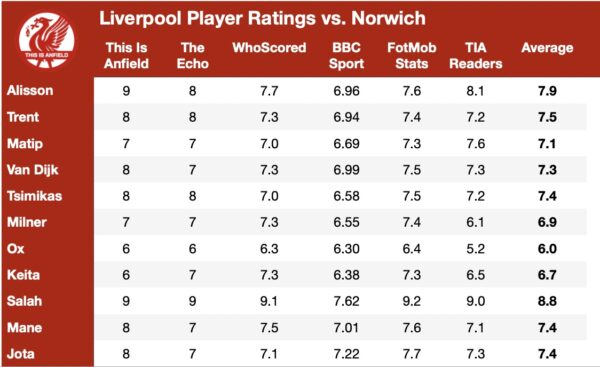Select Jota's BBC Sport rating 7.22
The image size is (600, 367).
[346, 354]
